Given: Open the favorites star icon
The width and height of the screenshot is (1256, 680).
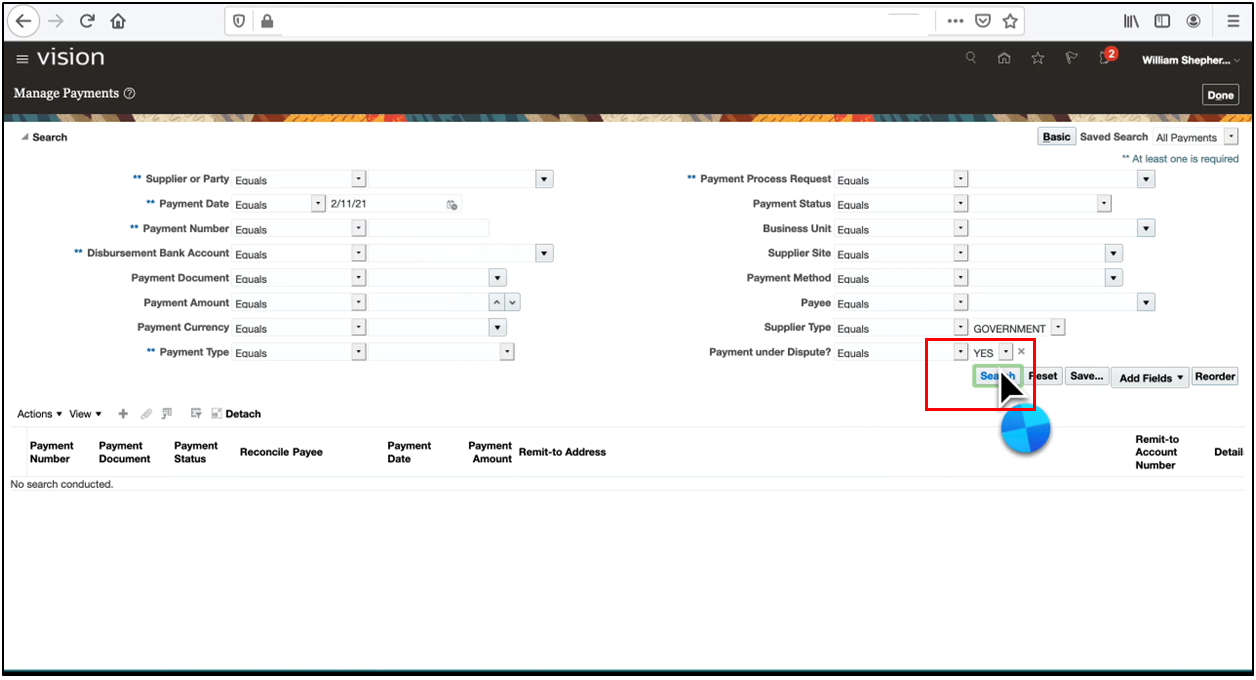Looking at the screenshot, I should [x=1037, y=58].
